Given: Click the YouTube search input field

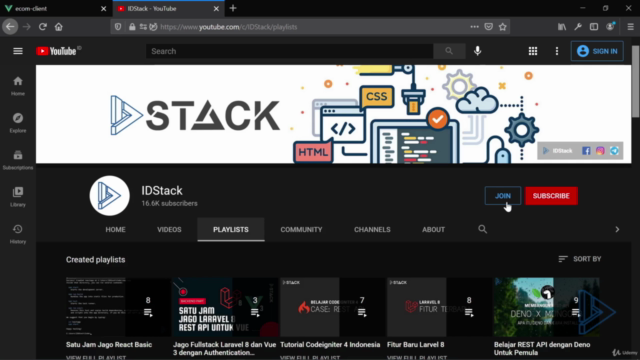Looking at the screenshot, I should 290,51.
